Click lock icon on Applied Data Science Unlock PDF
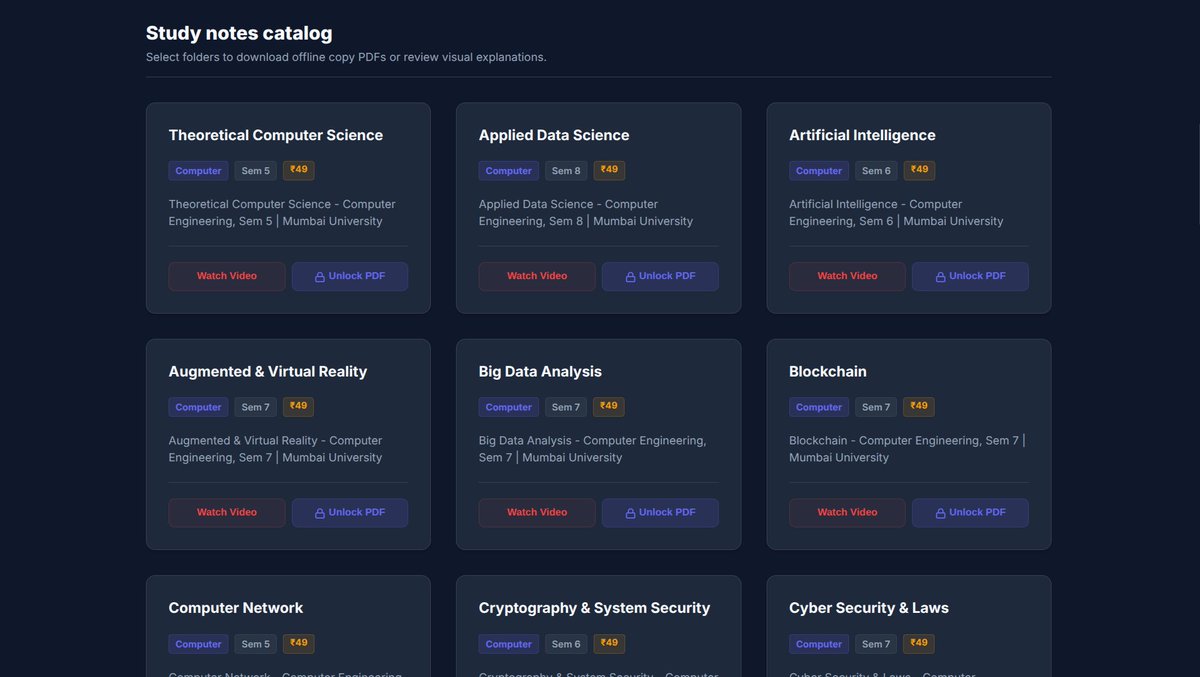Viewport: 1200px width, 677px height. 631,277
